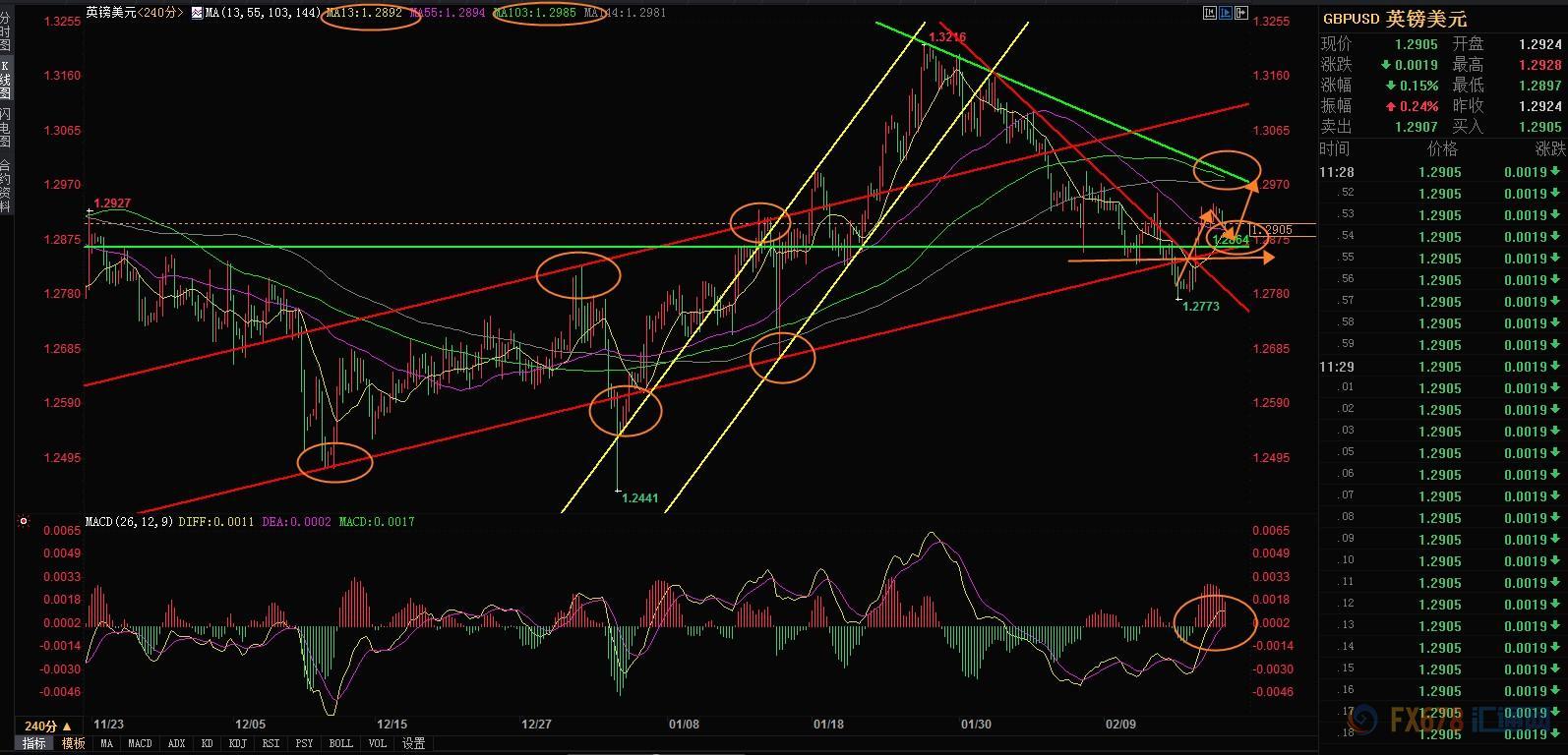
Task: Click the GBPUSD 英镑美元 quote header
Action: [1394, 19]
